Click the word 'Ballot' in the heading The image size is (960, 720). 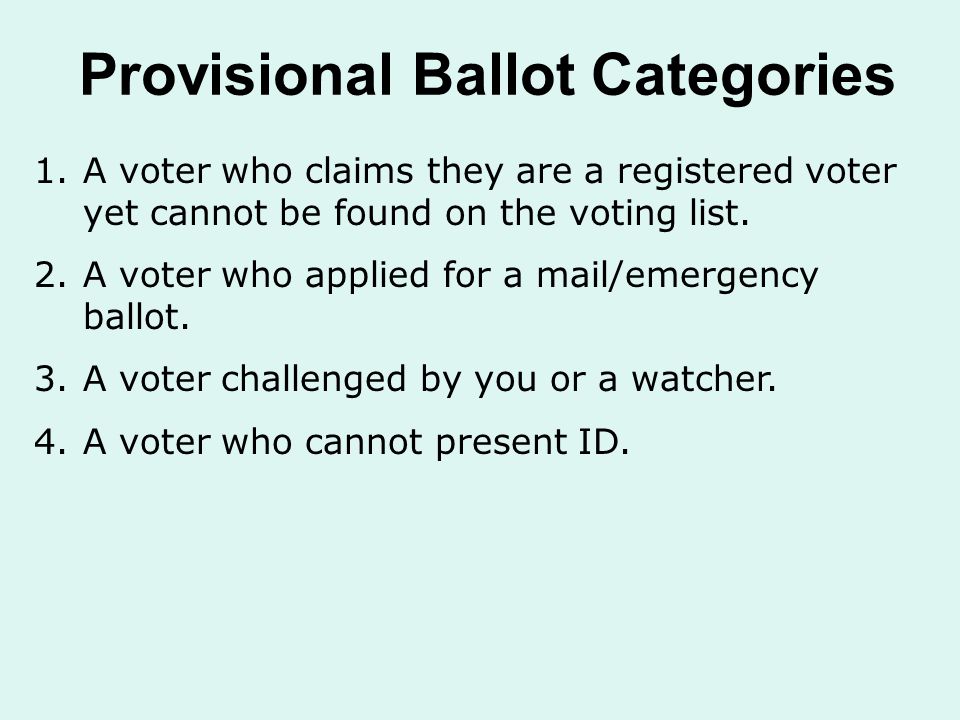(x=494, y=75)
